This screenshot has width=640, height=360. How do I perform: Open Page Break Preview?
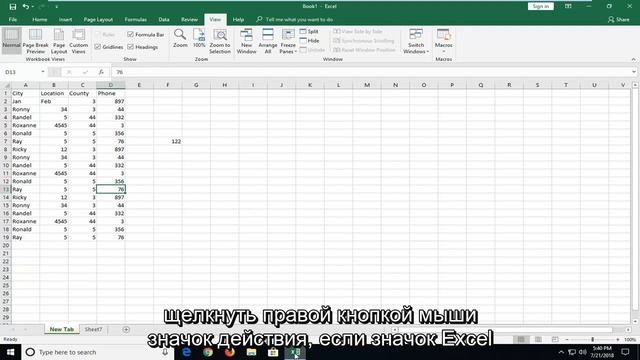[x=36, y=41]
